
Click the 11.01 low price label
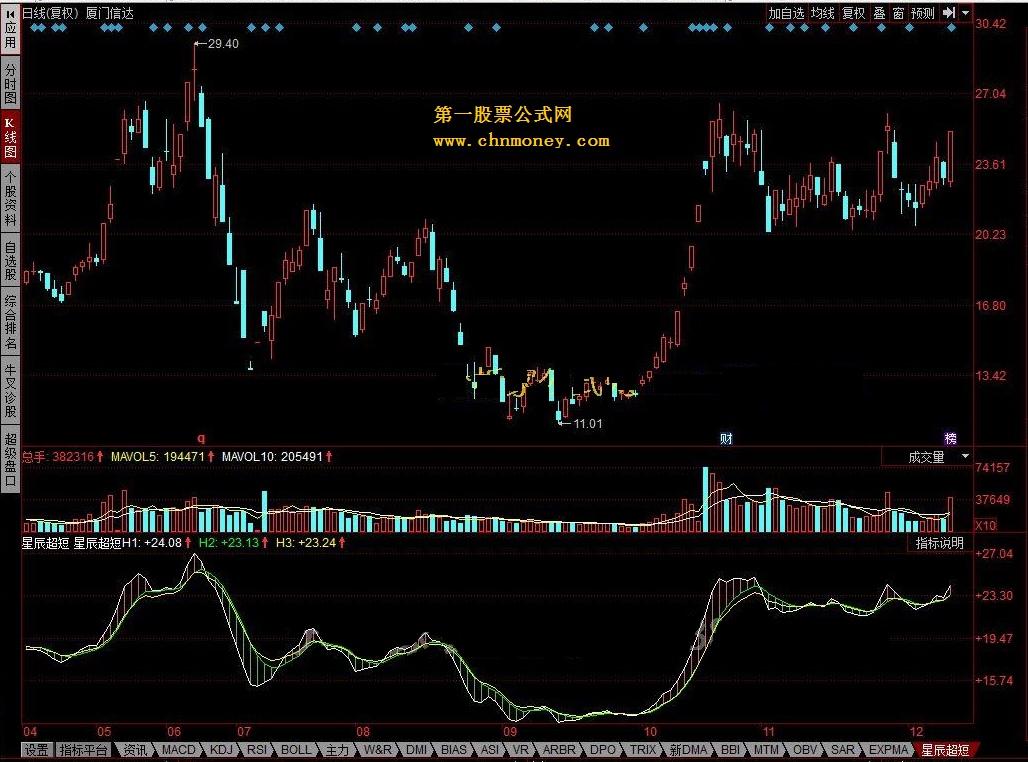pos(587,424)
